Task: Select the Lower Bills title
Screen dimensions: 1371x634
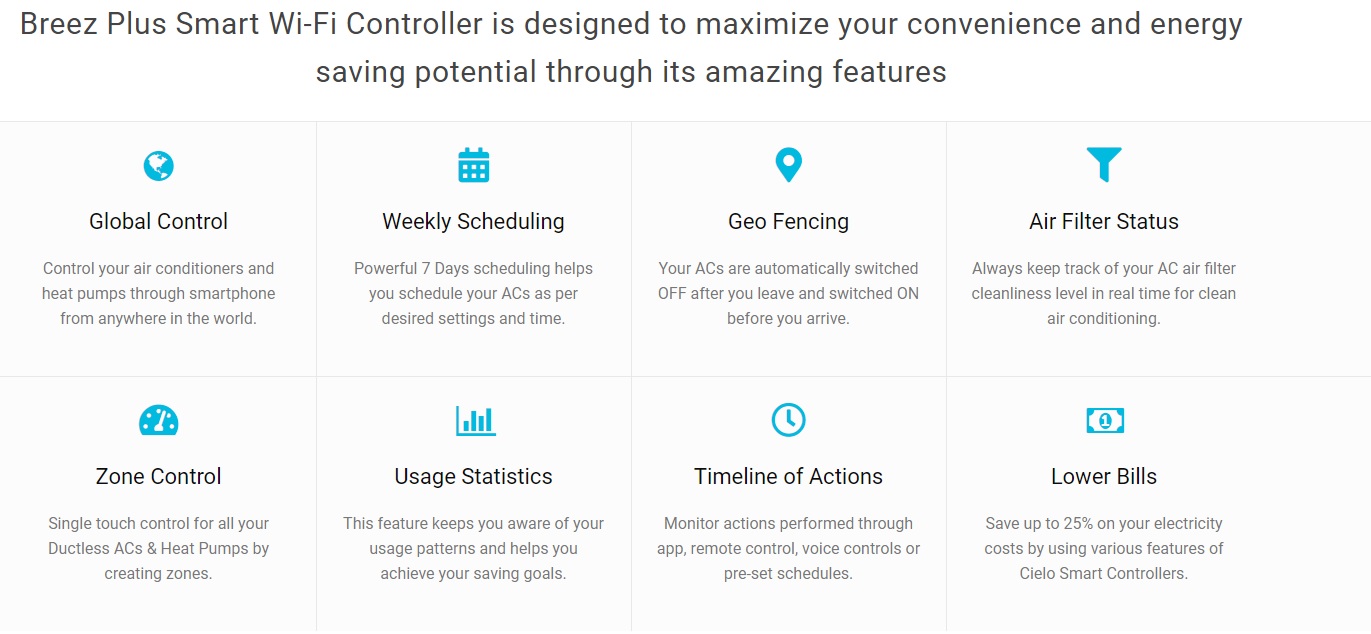Action: pyautogui.click(x=1104, y=476)
